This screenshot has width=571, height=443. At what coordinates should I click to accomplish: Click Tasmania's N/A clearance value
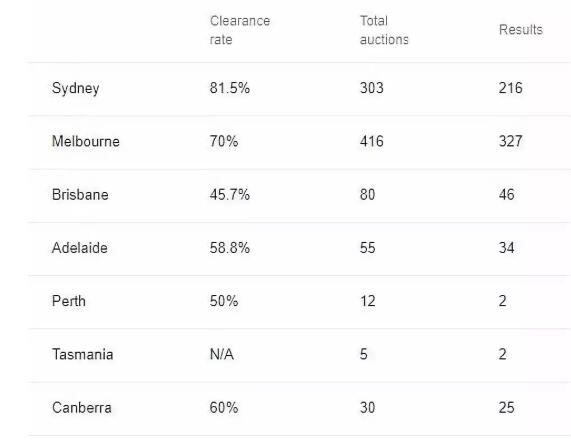click(x=222, y=354)
